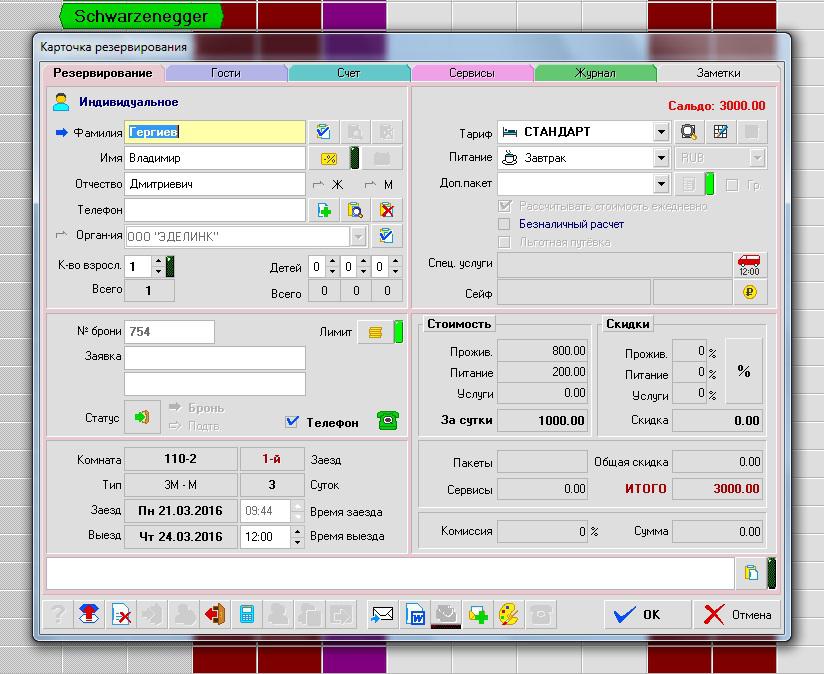
Task: Open the Орган-ия dropdown arrow
Action: [x=358, y=237]
